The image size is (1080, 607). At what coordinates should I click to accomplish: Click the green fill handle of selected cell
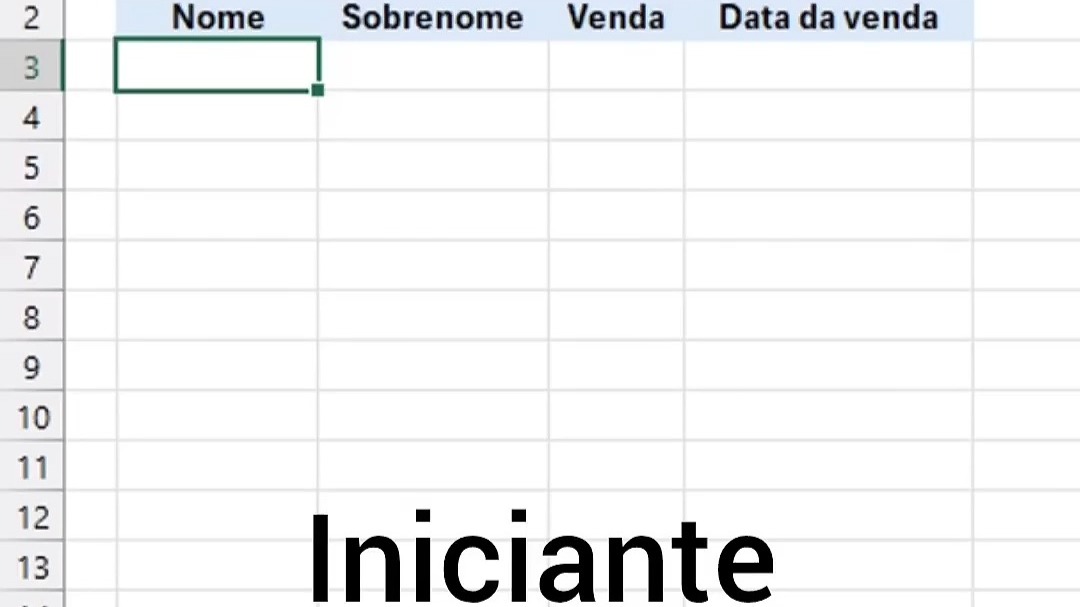(x=318, y=90)
